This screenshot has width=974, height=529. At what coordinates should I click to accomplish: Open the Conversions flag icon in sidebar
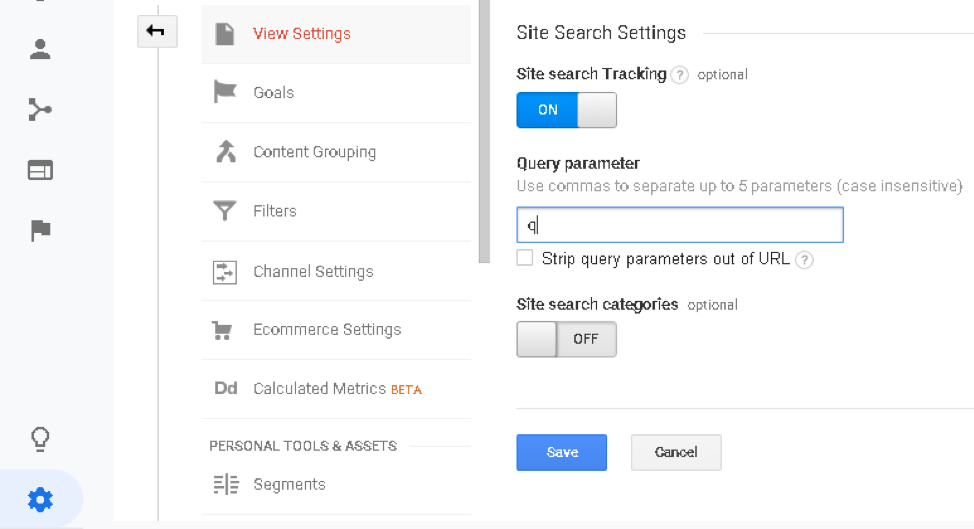(x=40, y=230)
